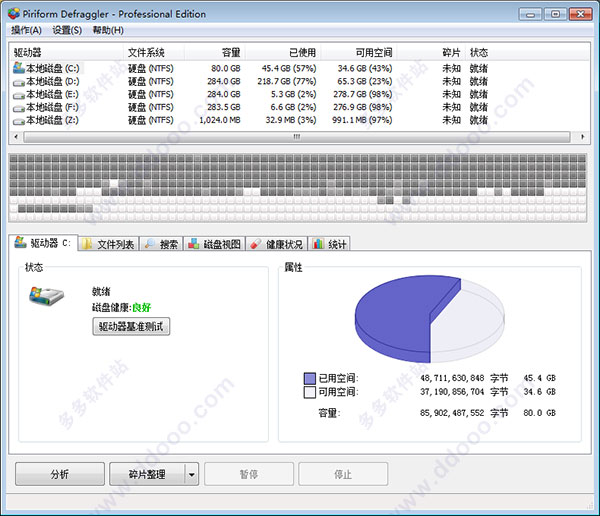The width and height of the screenshot is (600, 516).
Task: Click the large drive icon in 状态 panel
Action: click(x=46, y=296)
